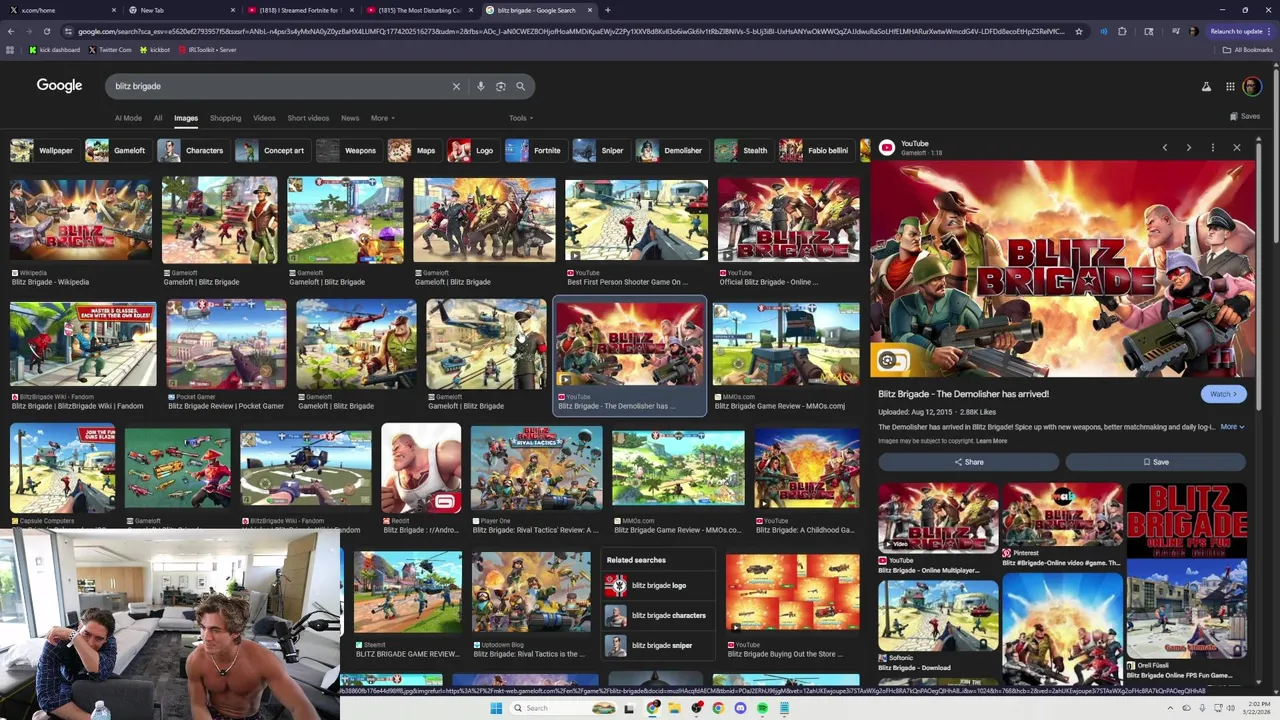
Task: Open the Chrome extensions puzzle icon
Action: [1122, 31]
